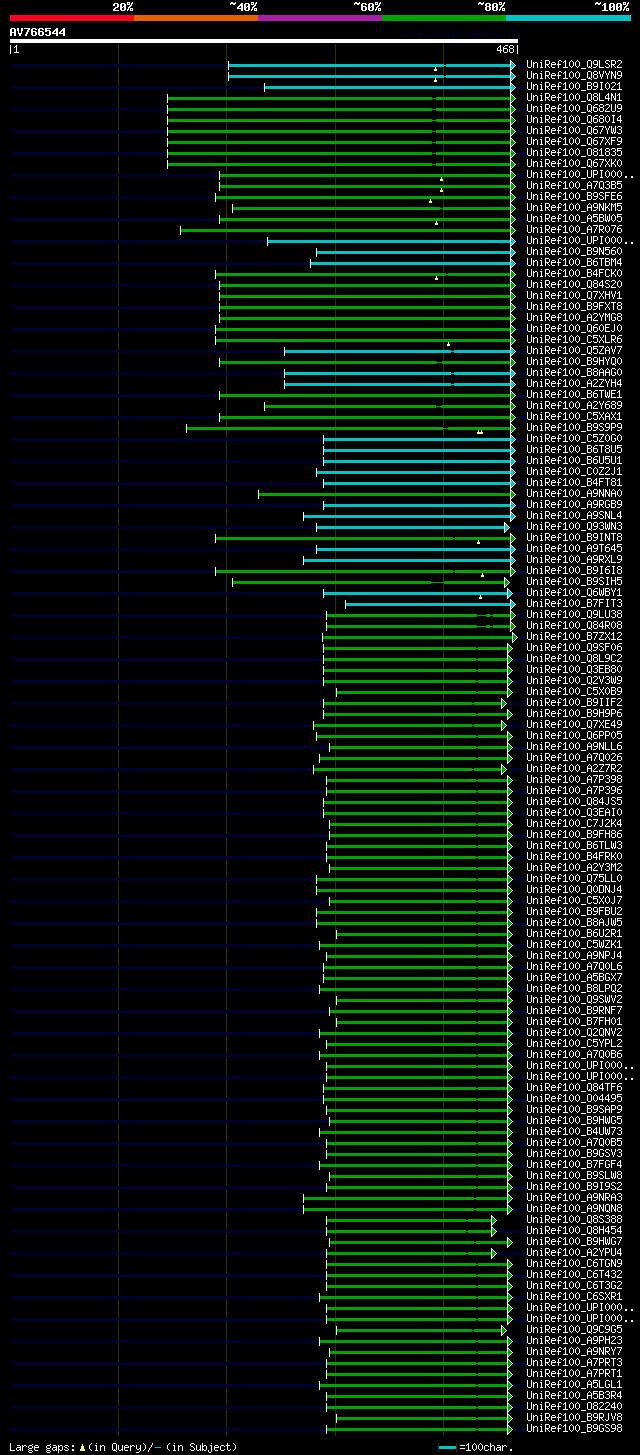The height and width of the screenshot is (1455, 640).
Task: Open hit UniRef100_Q9LSR2
Action: click(574, 64)
